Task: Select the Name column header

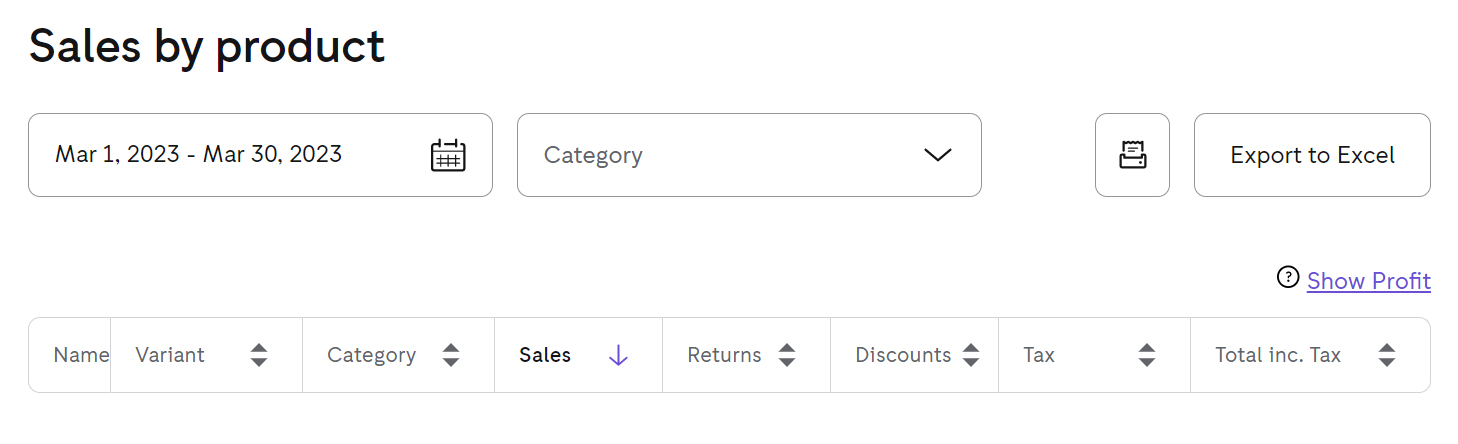Action: 81,355
